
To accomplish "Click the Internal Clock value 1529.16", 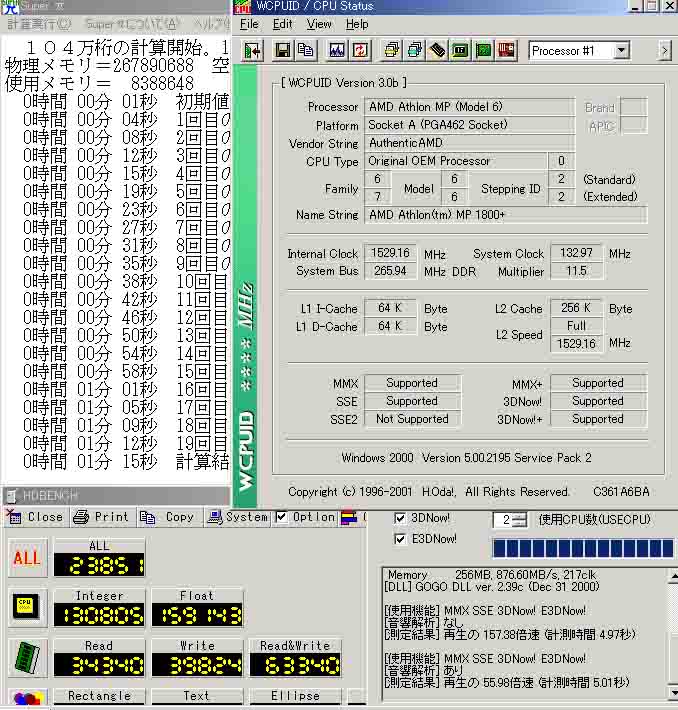I will (390, 253).
